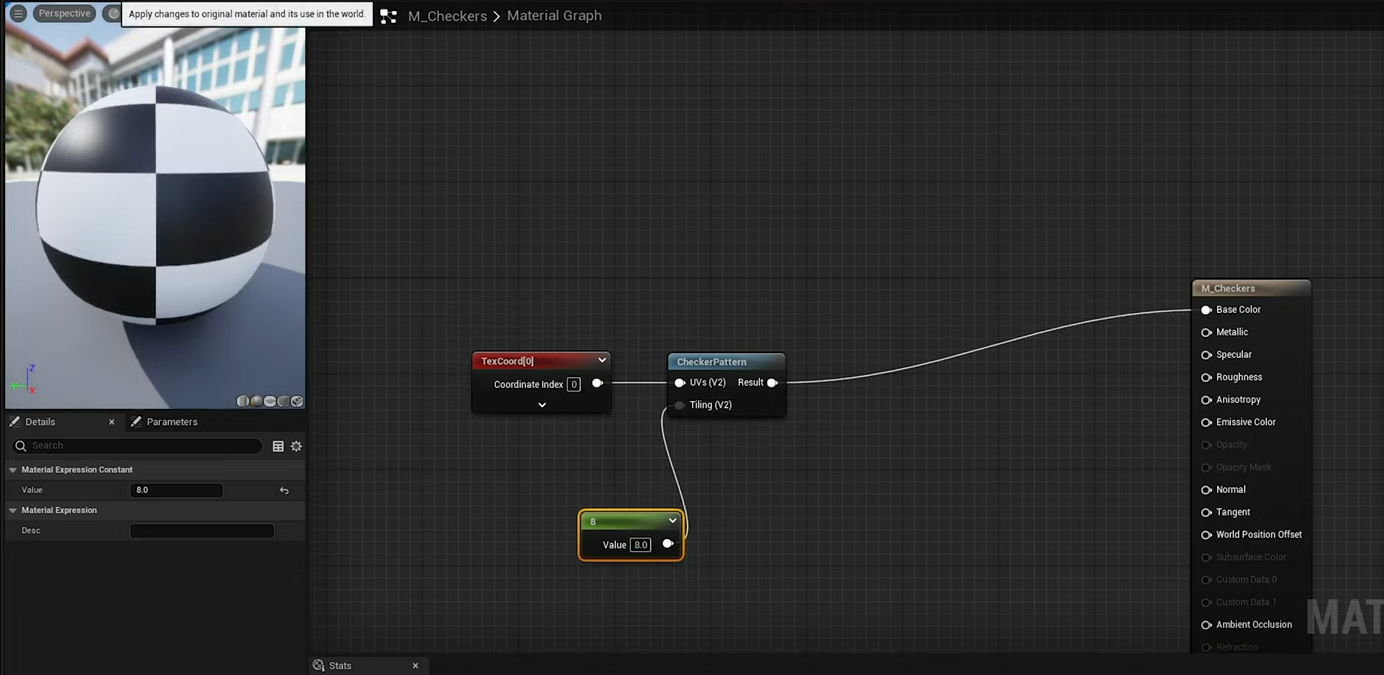Select the Stats tab
The width and height of the screenshot is (1384, 675).
[340, 666]
